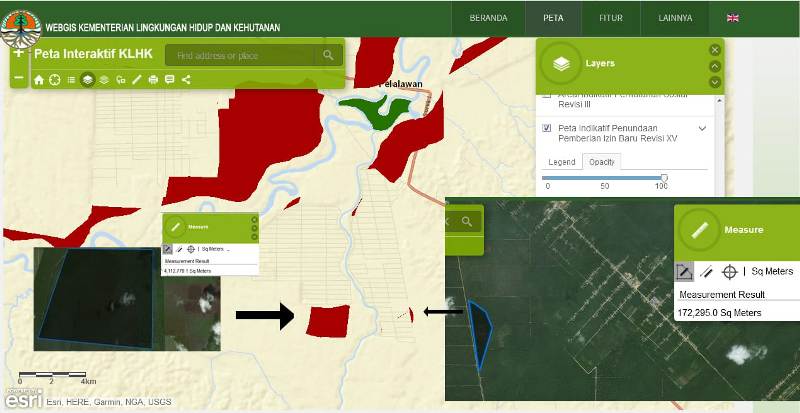The width and height of the screenshot is (800, 413).
Task: Click the My Location compass icon
Action: coord(55,80)
